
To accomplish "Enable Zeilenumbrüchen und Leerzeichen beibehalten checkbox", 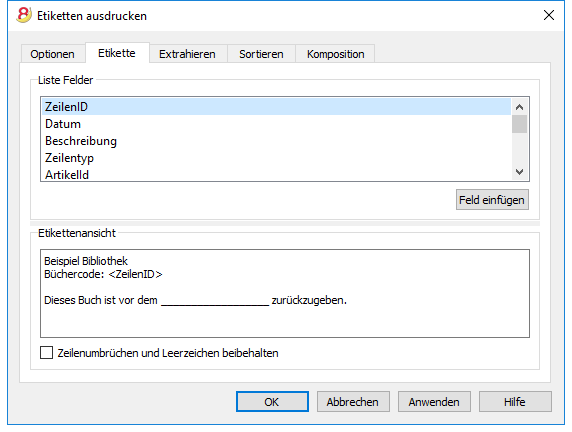I will coord(46,353).
